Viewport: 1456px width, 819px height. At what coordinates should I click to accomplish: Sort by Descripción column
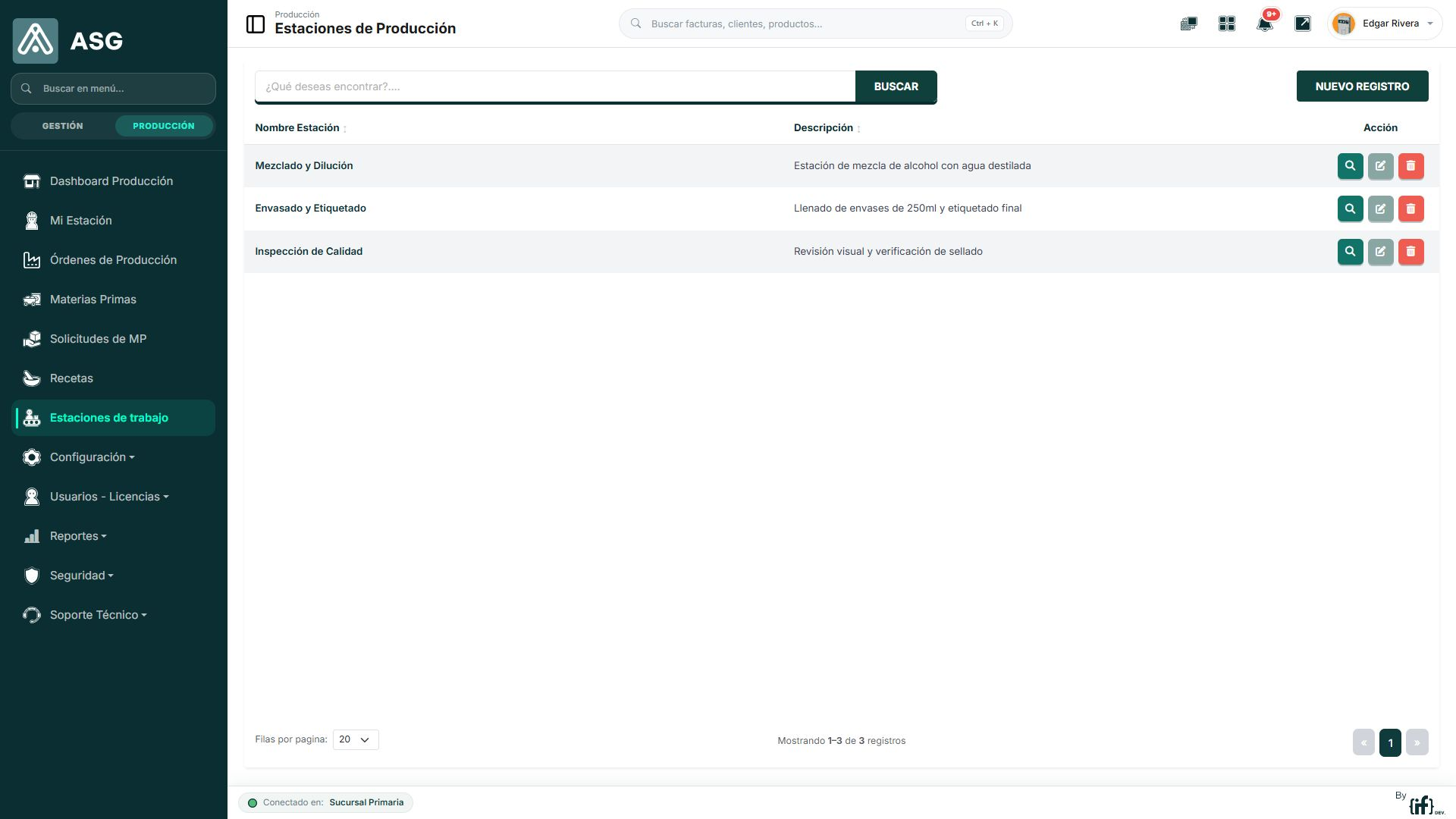click(x=827, y=128)
